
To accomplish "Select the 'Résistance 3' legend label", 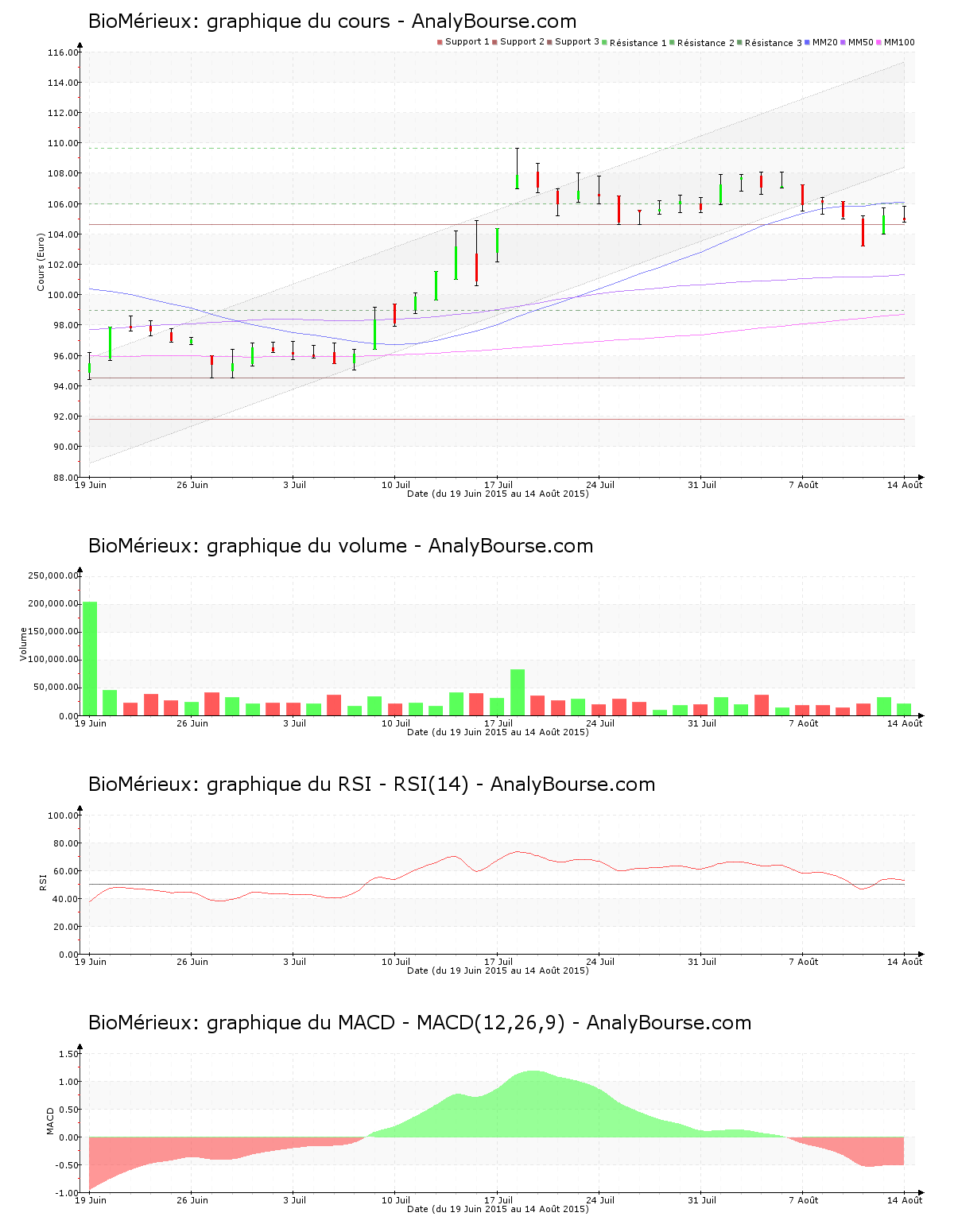I will pos(773,43).
